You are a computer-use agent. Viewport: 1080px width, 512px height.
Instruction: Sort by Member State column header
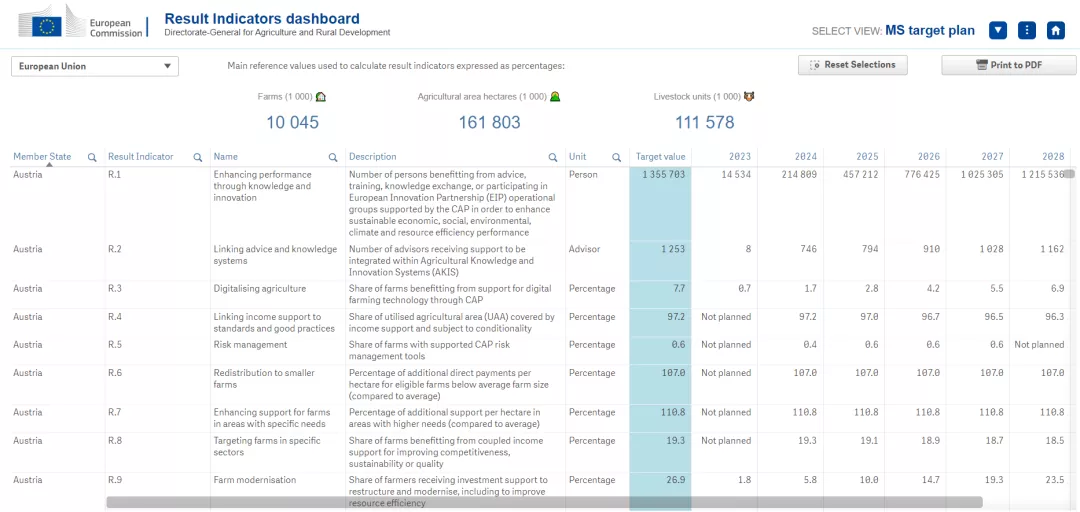42,156
